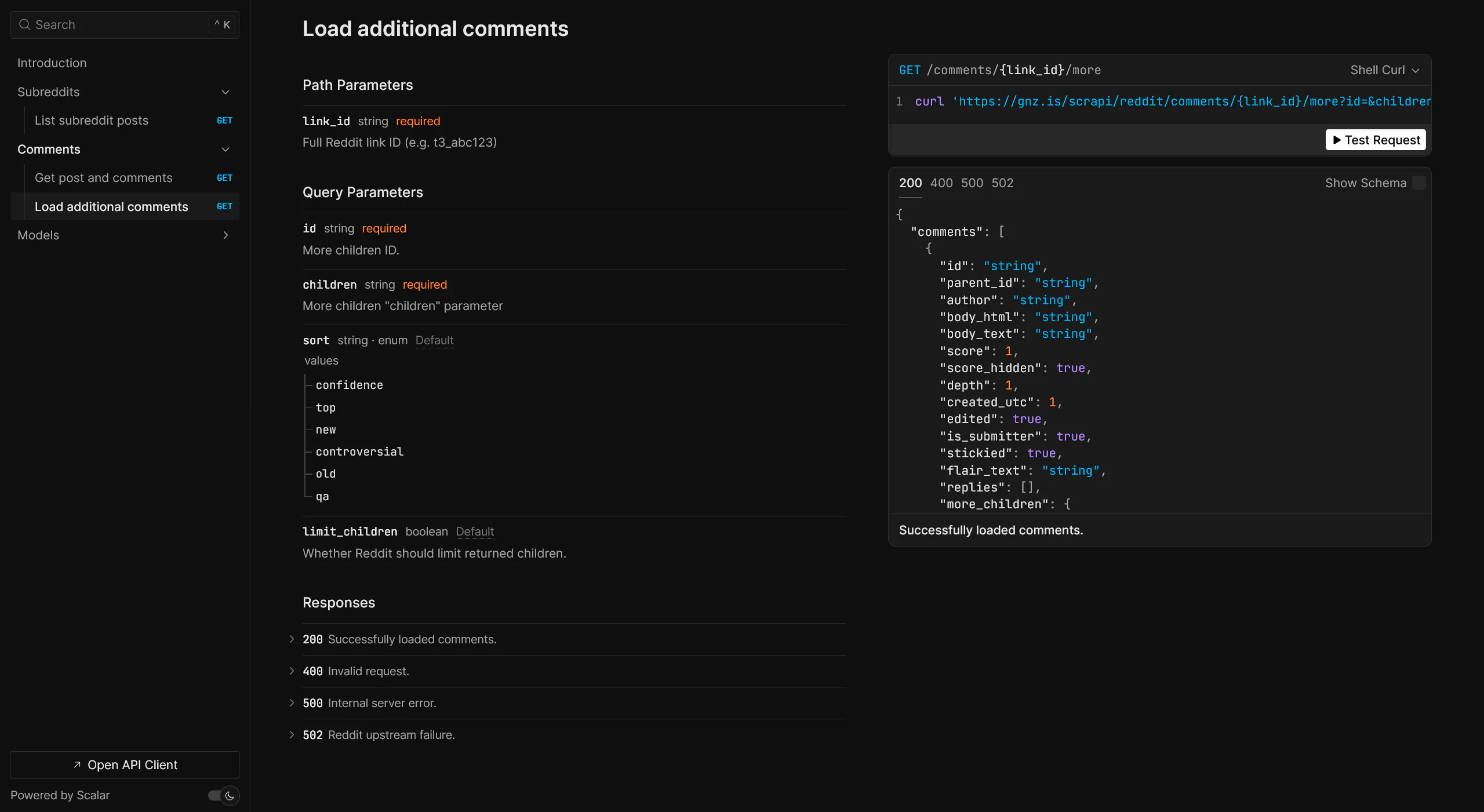Collapse the Comments section chevron
1484x812 pixels.
point(225,150)
